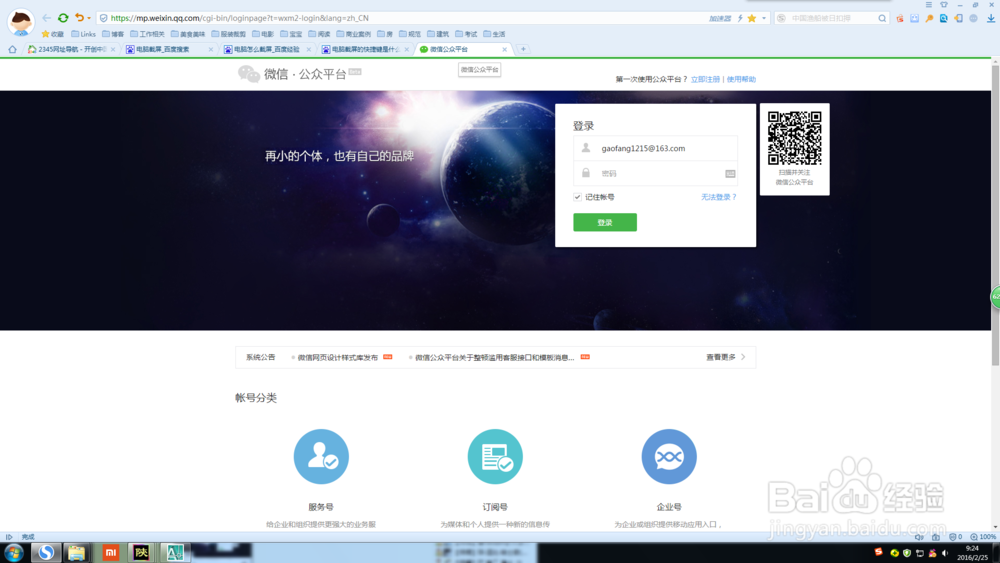Screen dimensions: 1000x563
Task: Click the phone transfer extension icon
Action: click(x=959, y=18)
